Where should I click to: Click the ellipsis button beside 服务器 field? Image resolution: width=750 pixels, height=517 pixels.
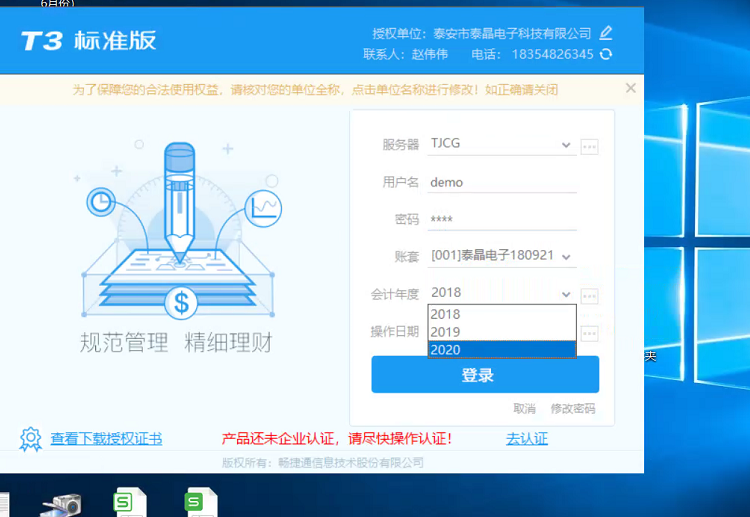[x=589, y=146]
